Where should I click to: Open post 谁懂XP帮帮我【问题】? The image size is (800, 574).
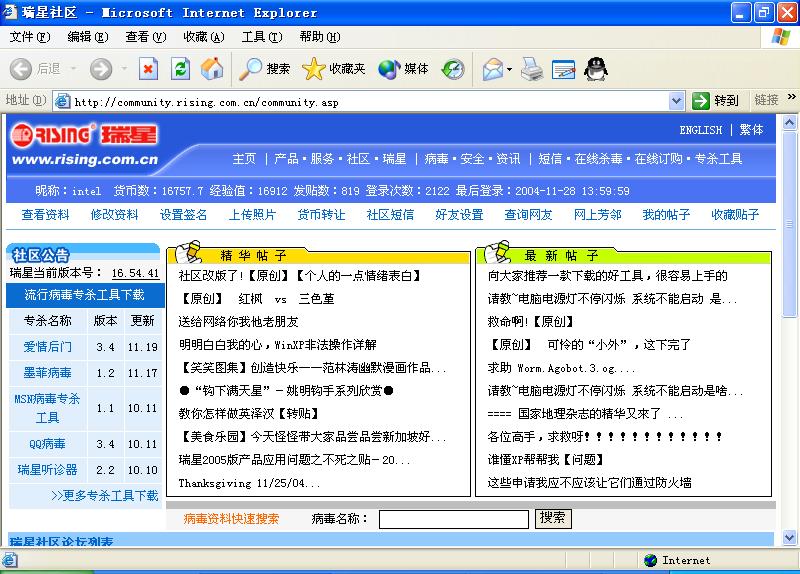click(x=545, y=459)
